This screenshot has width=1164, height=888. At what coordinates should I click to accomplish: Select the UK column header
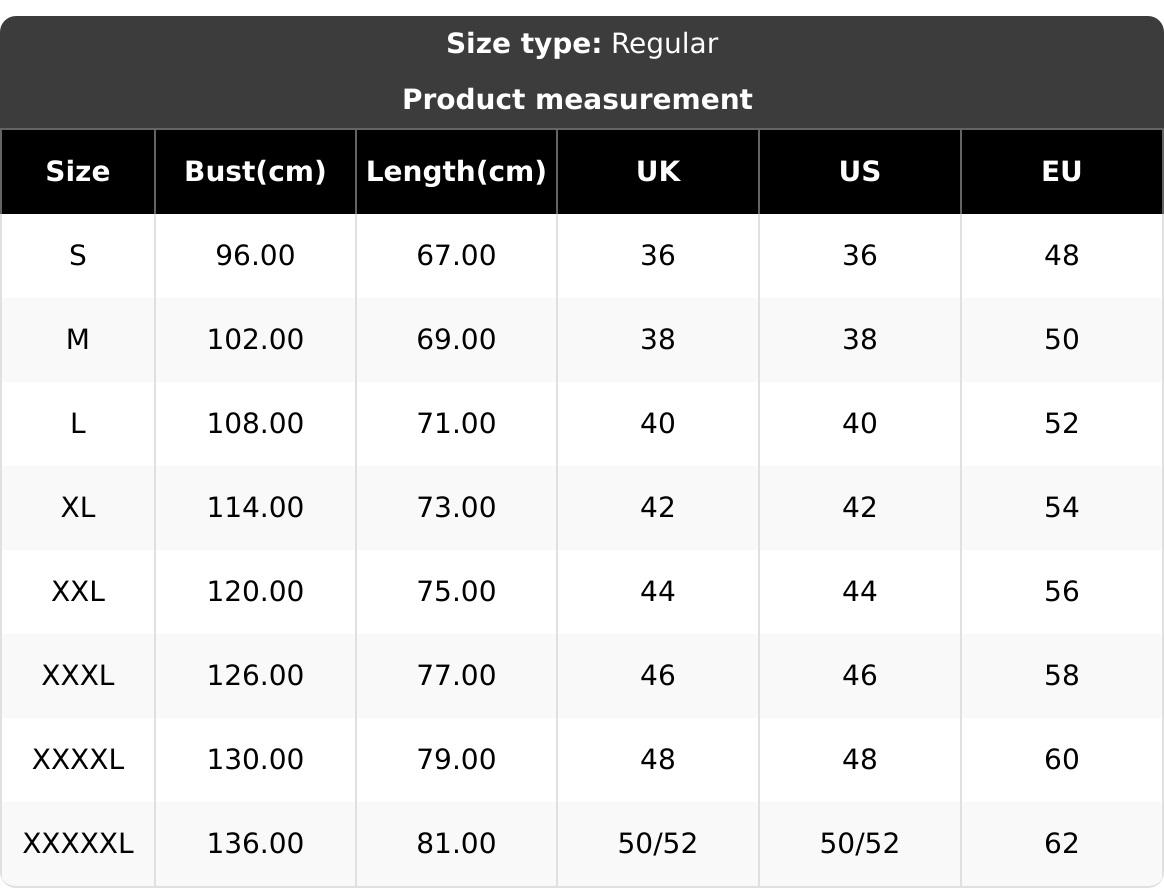[x=658, y=171]
